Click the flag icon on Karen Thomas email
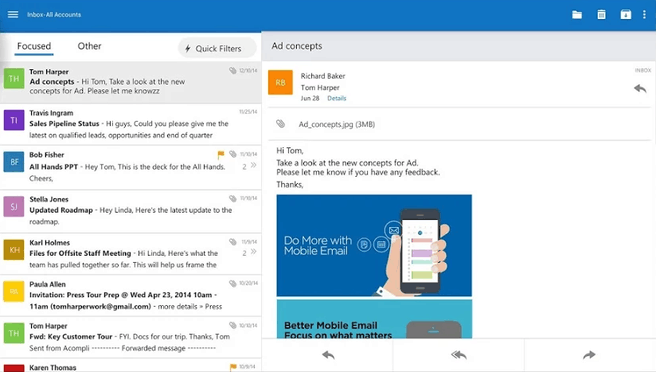The height and width of the screenshot is (372, 656). coord(233,367)
